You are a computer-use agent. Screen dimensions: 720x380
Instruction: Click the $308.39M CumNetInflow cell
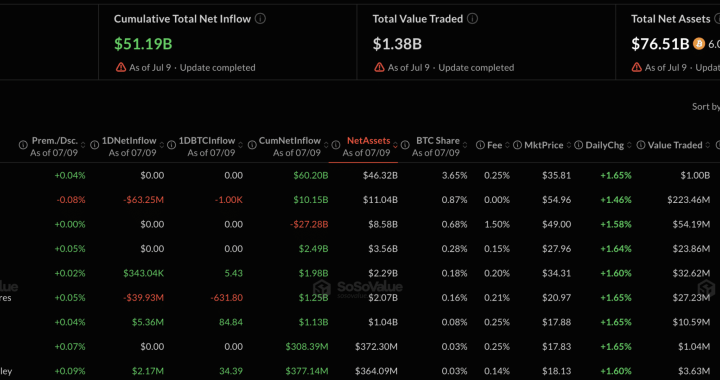(307, 346)
